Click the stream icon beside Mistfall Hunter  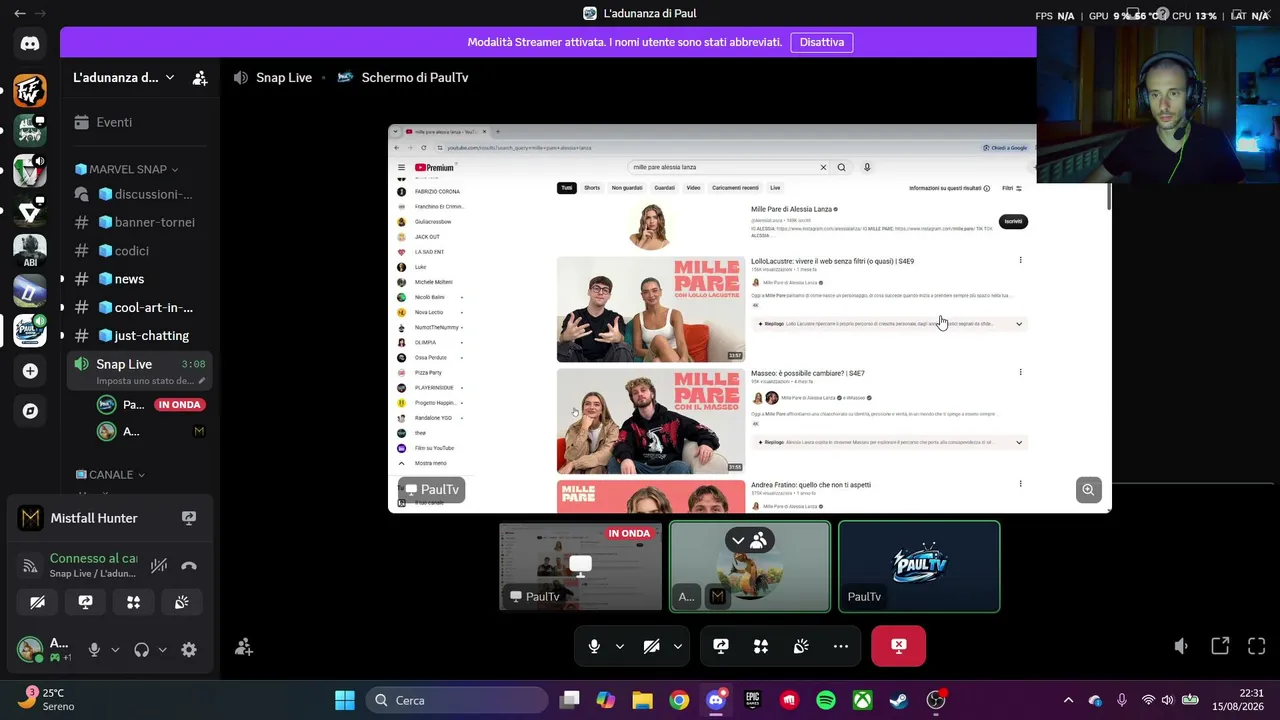(x=189, y=518)
